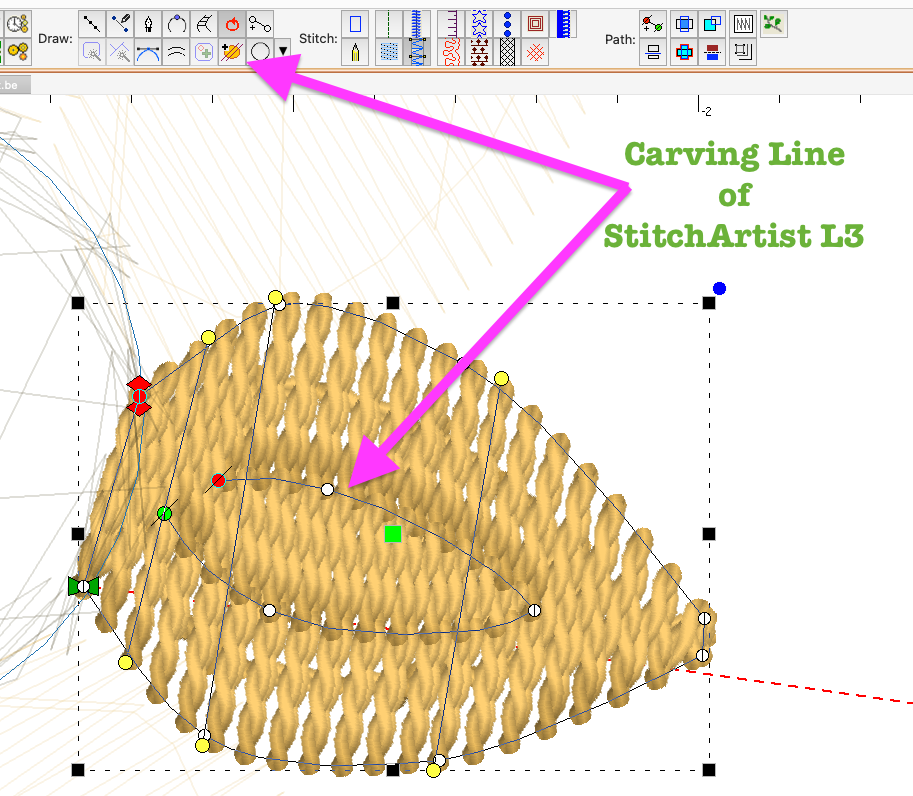This screenshot has width=913, height=796.
Task: Choose the circle shape draw tool
Action: pos(260,51)
